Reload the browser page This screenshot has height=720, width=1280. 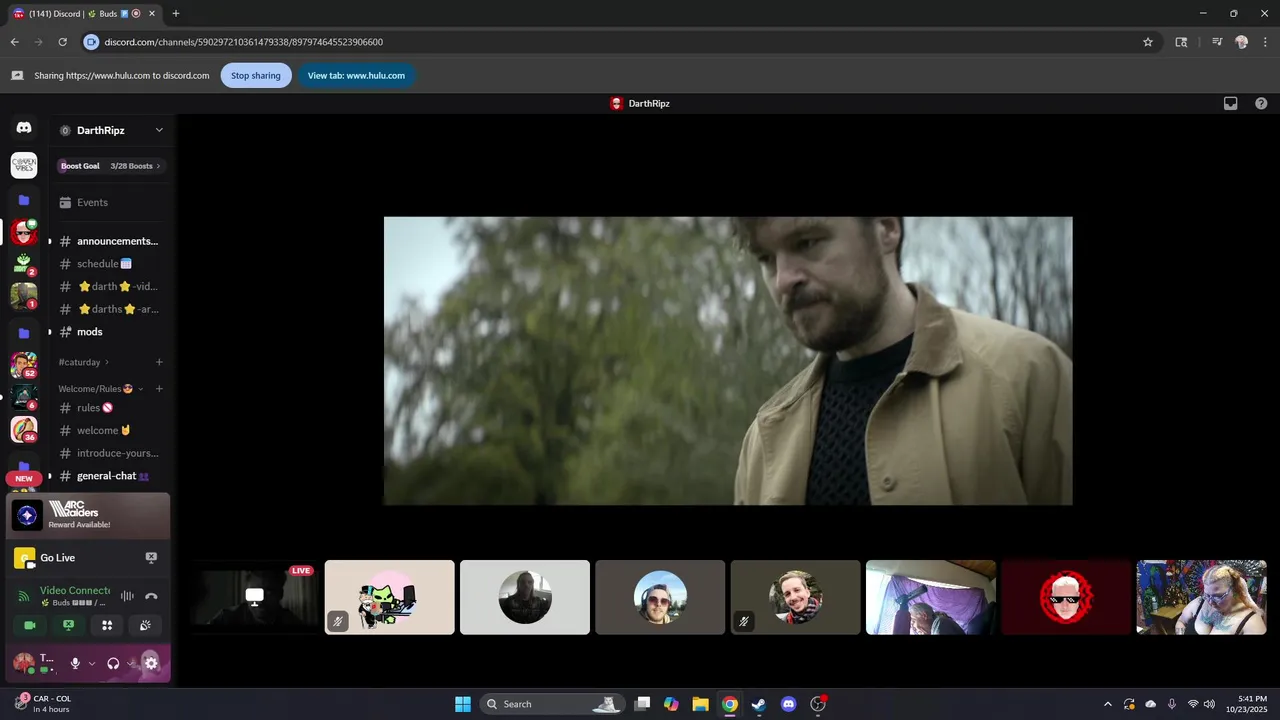click(x=62, y=42)
